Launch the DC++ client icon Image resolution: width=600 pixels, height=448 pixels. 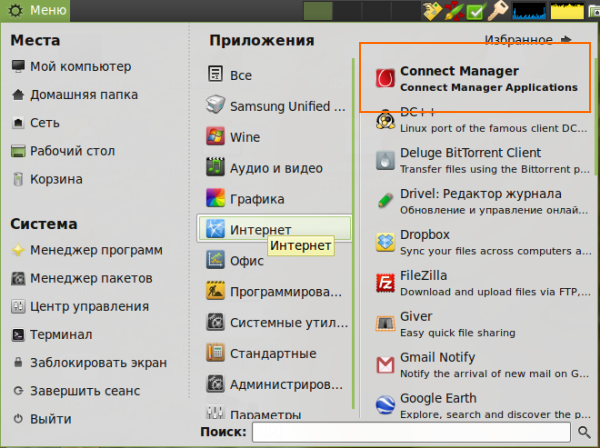pos(386,120)
